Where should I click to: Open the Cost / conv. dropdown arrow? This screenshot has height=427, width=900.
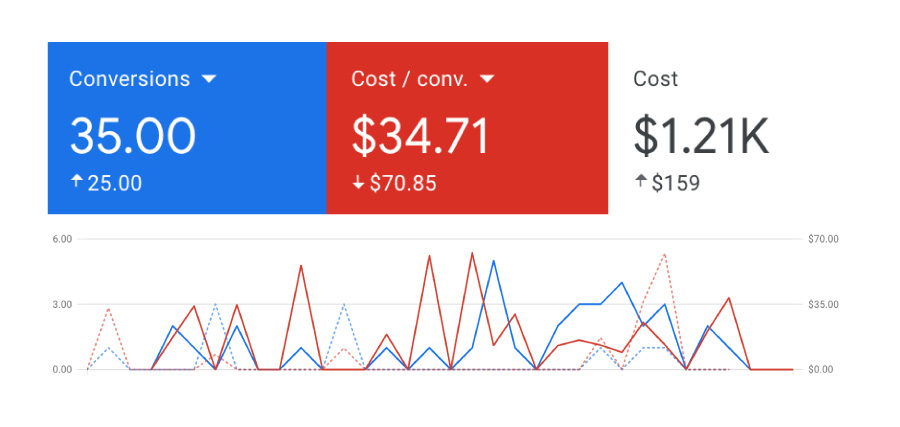tap(487, 80)
